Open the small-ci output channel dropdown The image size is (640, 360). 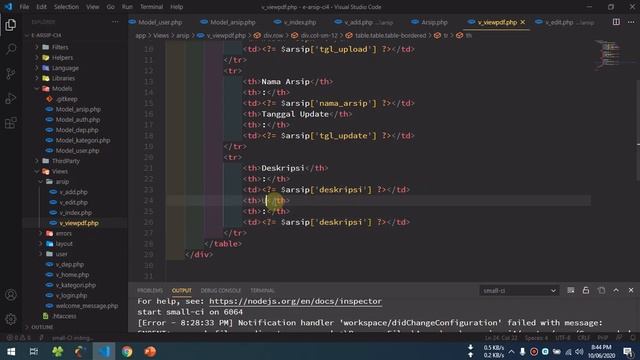pyautogui.click(x=519, y=291)
